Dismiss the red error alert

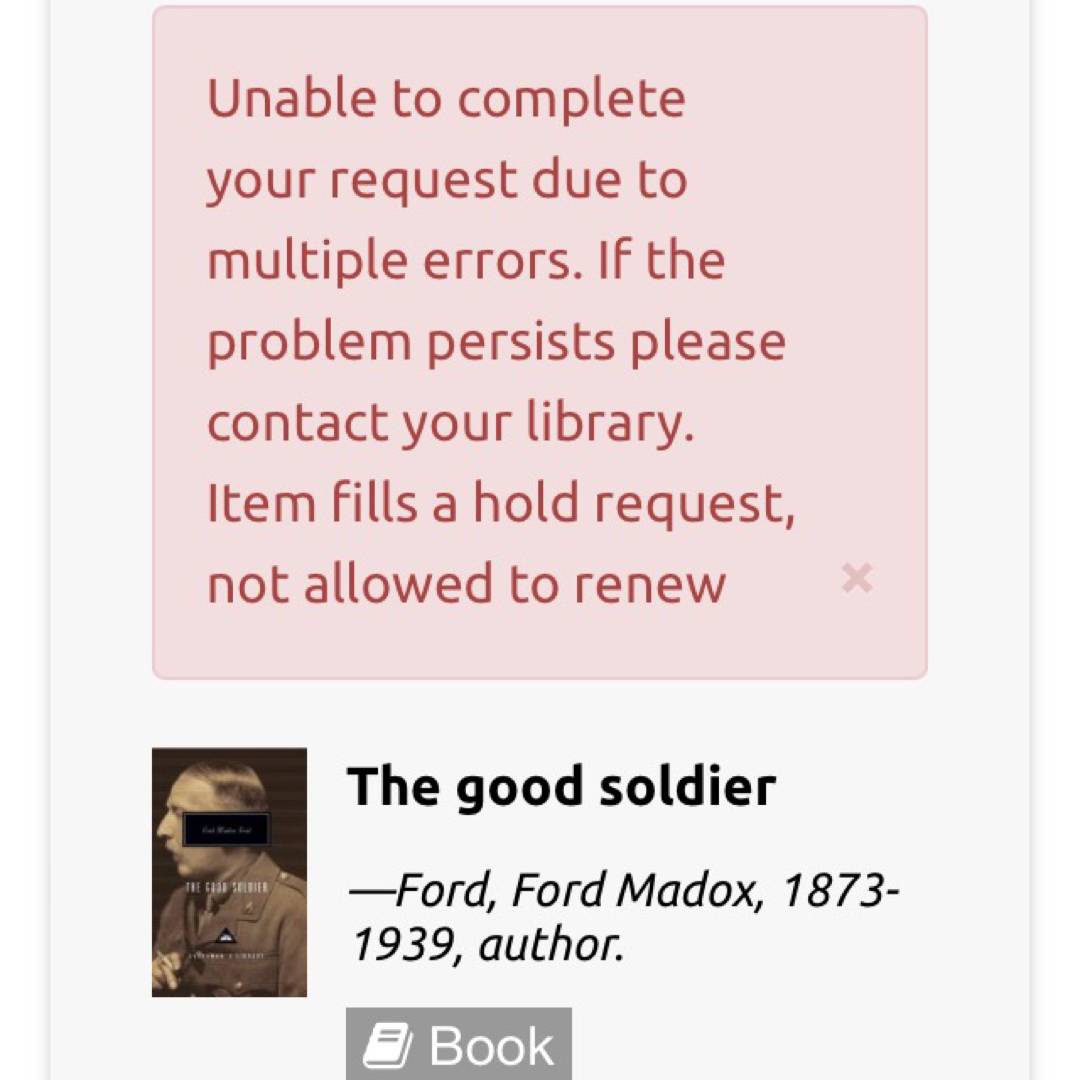pos(857,578)
